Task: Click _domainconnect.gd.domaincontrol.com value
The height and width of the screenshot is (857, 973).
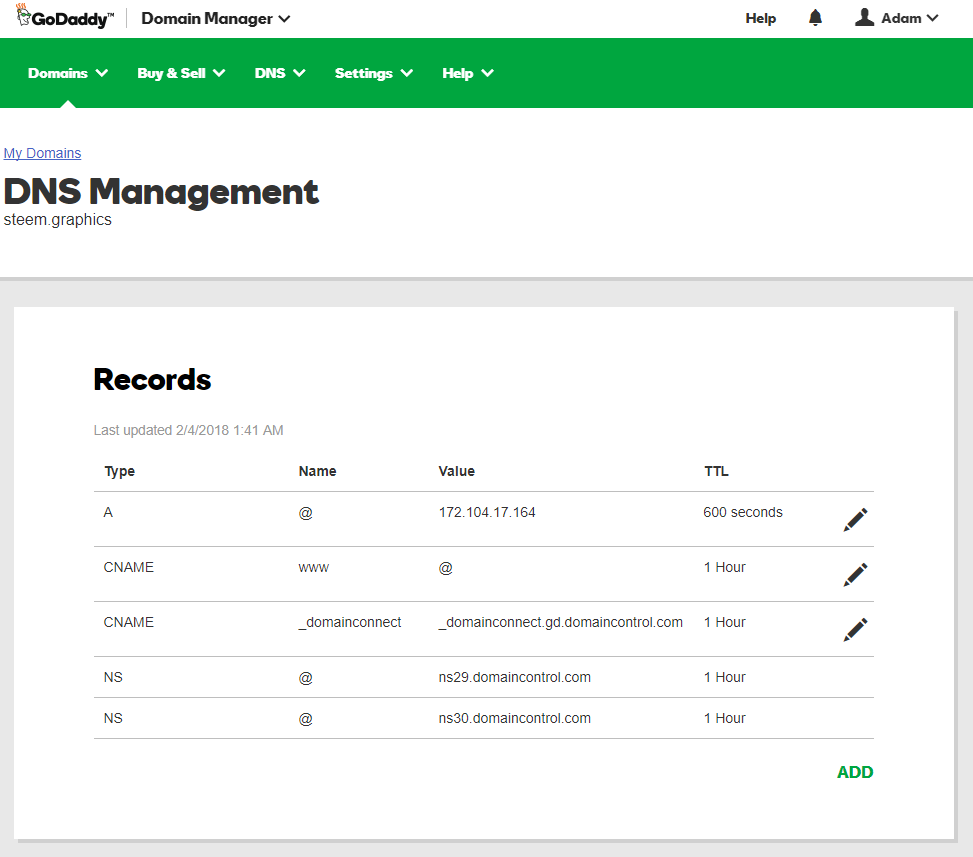Action: click(560, 622)
